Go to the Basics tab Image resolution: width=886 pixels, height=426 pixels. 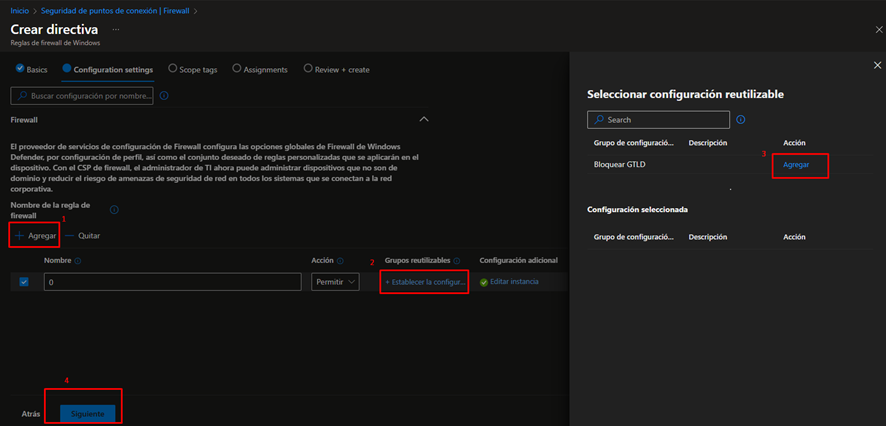coord(31,69)
